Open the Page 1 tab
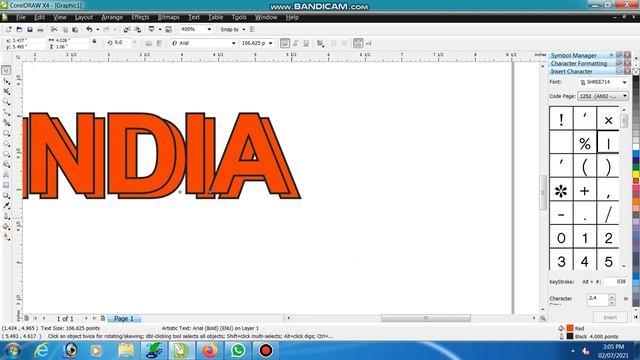The image size is (640, 360). (124, 318)
